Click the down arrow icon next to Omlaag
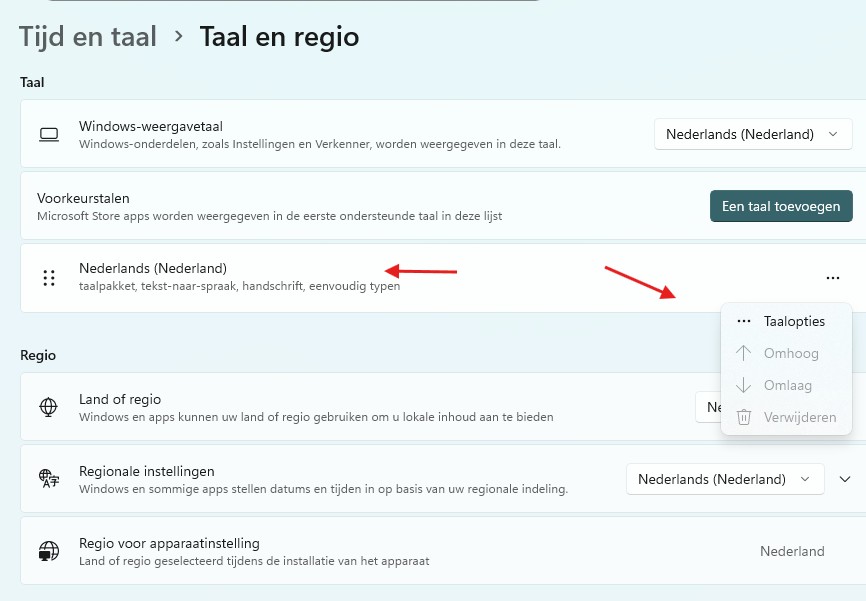Viewport: 866px width, 601px height. [743, 385]
